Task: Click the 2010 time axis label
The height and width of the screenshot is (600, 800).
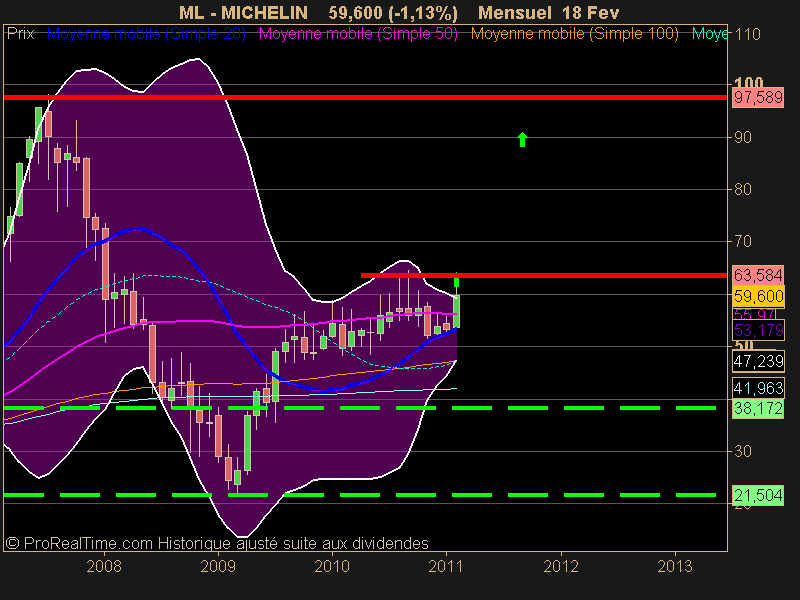Action: pos(332,566)
